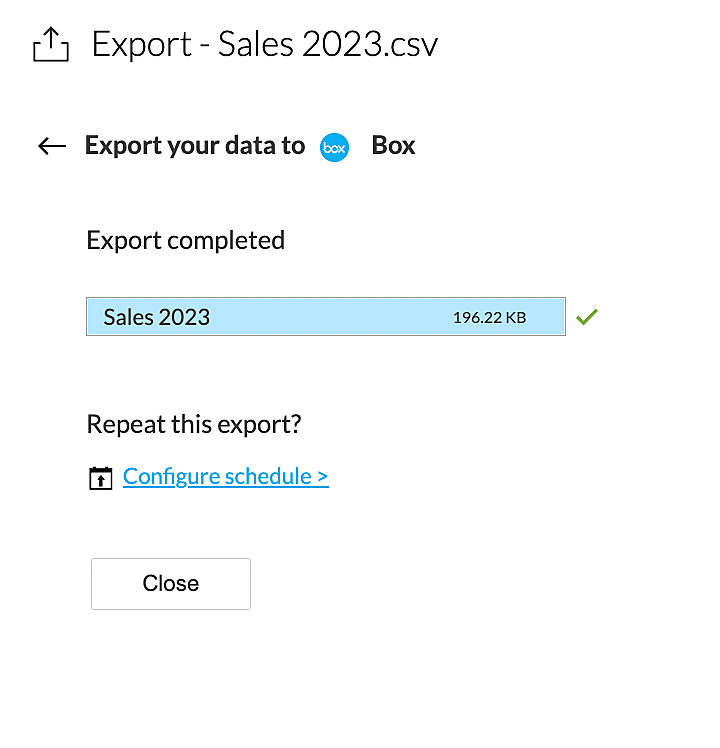The image size is (720, 748).
Task: Click the blue Box logo icon
Action: (335, 147)
